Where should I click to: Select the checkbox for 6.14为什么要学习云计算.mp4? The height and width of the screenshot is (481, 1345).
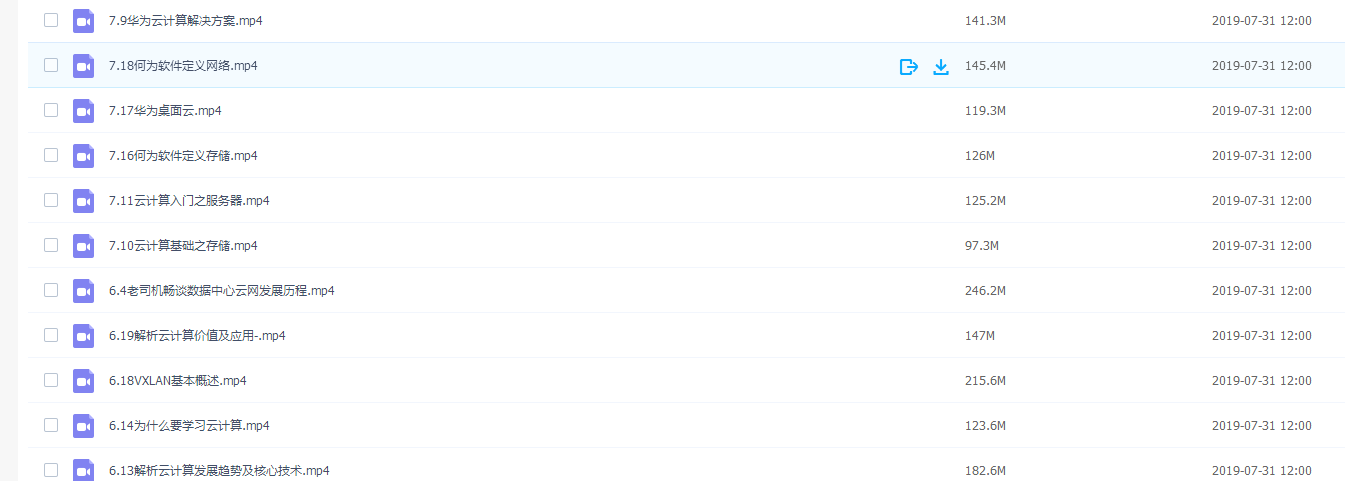pyautogui.click(x=51, y=425)
